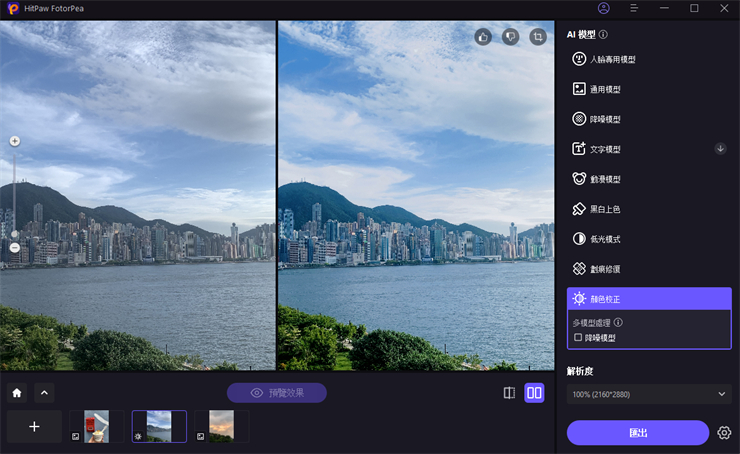Open the crop tool on preview
740x454 pixels.
(538, 37)
